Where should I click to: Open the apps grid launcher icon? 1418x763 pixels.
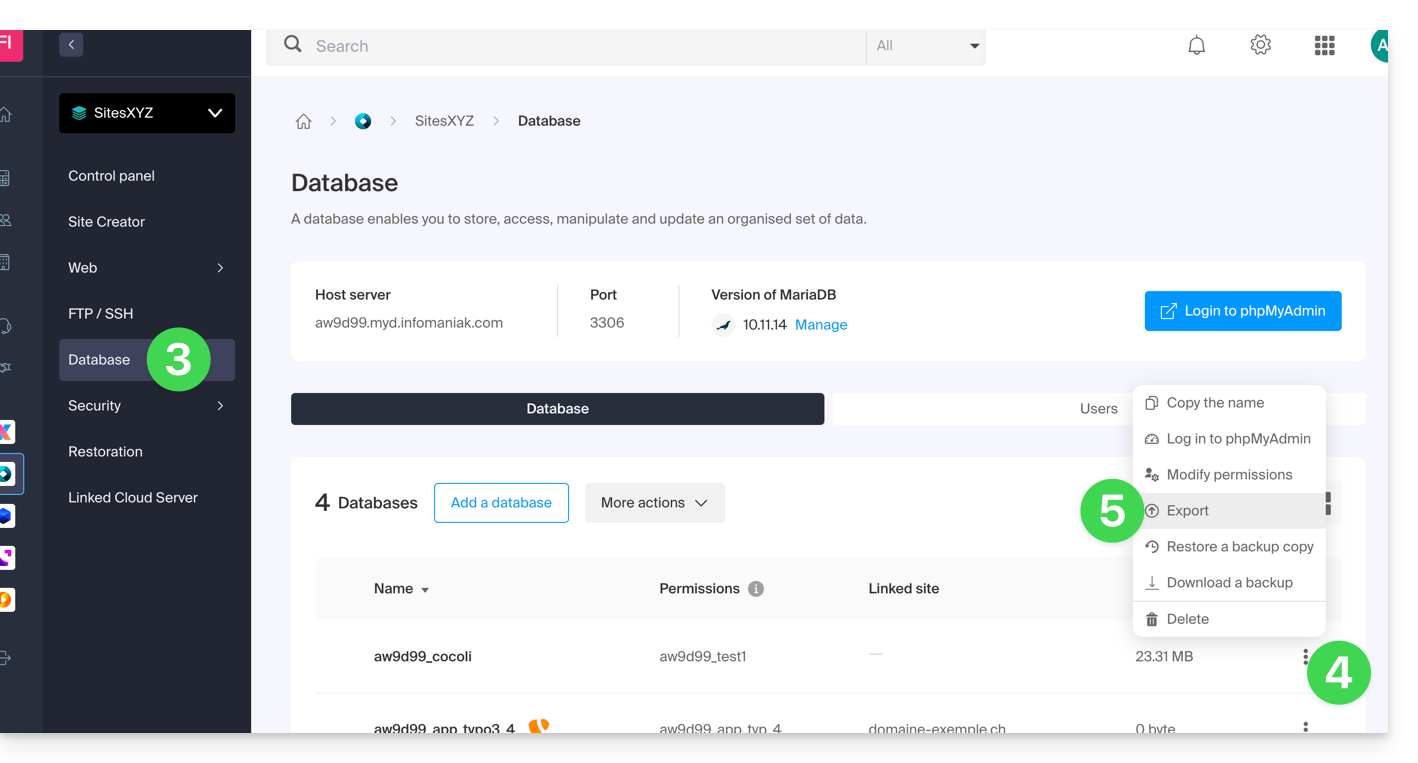click(x=1324, y=46)
